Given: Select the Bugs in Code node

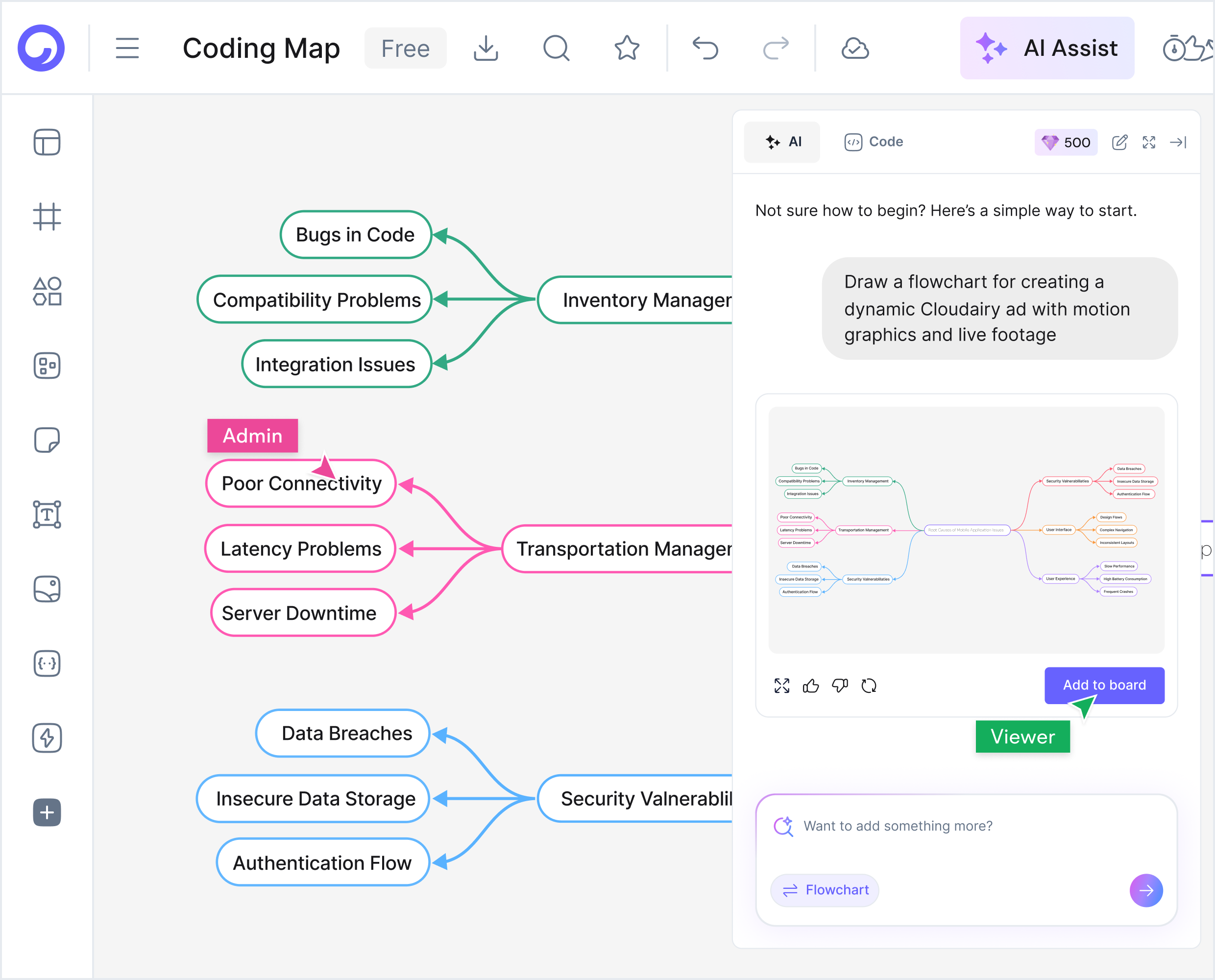Looking at the screenshot, I should 356,235.
